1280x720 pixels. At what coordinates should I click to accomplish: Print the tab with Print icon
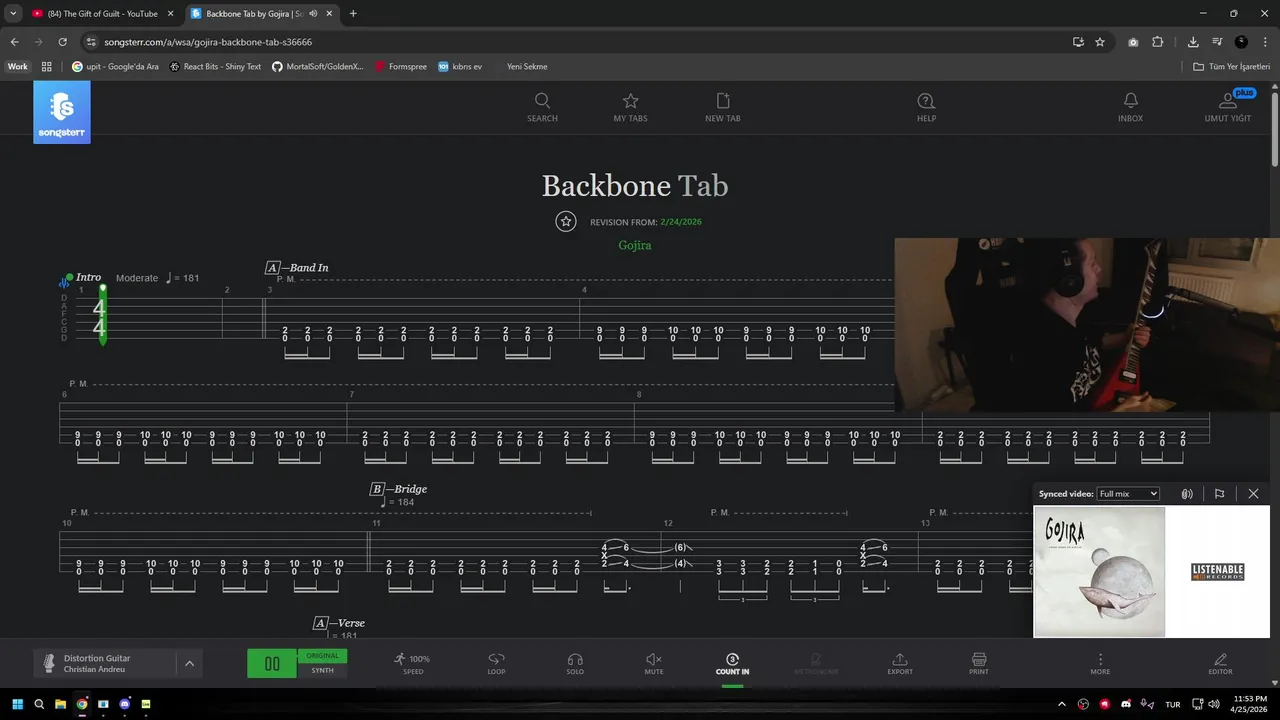(979, 664)
